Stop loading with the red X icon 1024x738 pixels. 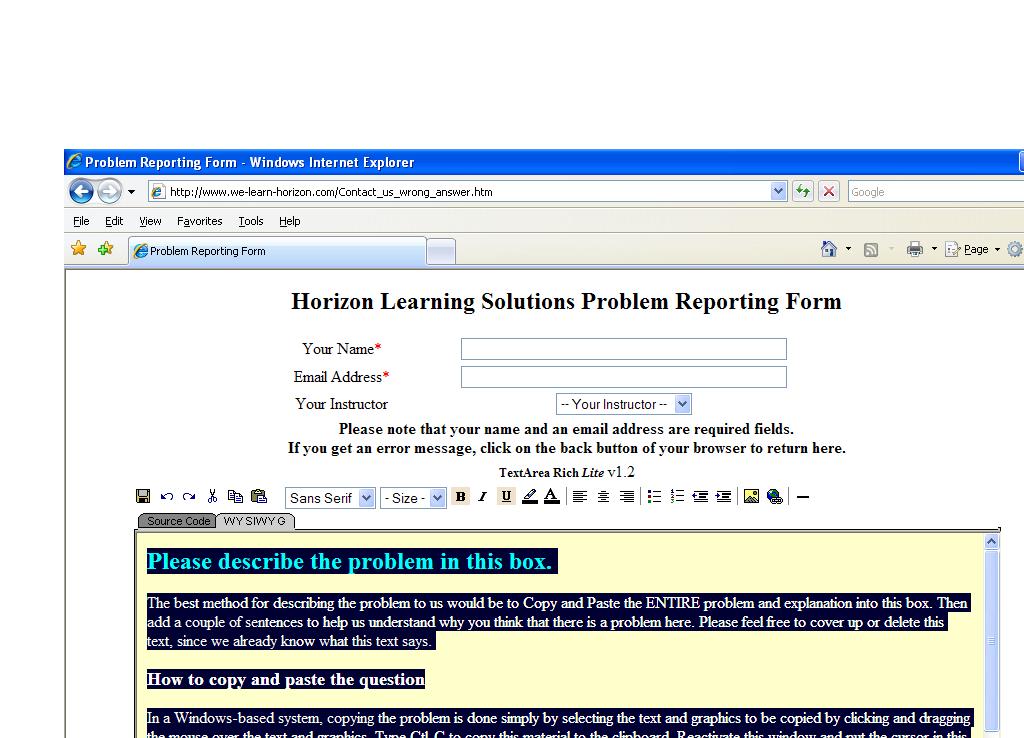pyautogui.click(x=829, y=191)
